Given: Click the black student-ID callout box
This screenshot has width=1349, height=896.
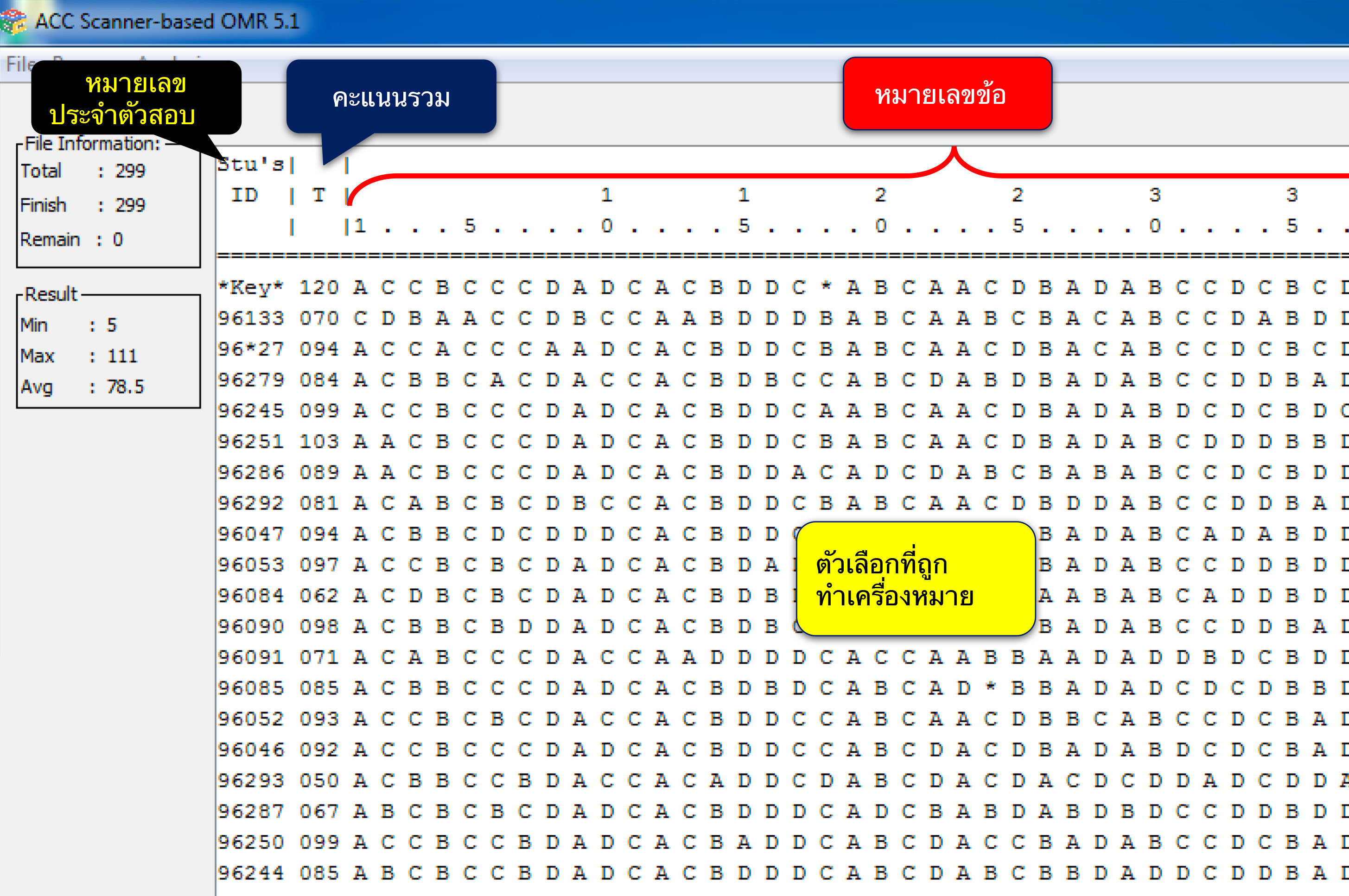Looking at the screenshot, I should coord(136,98).
